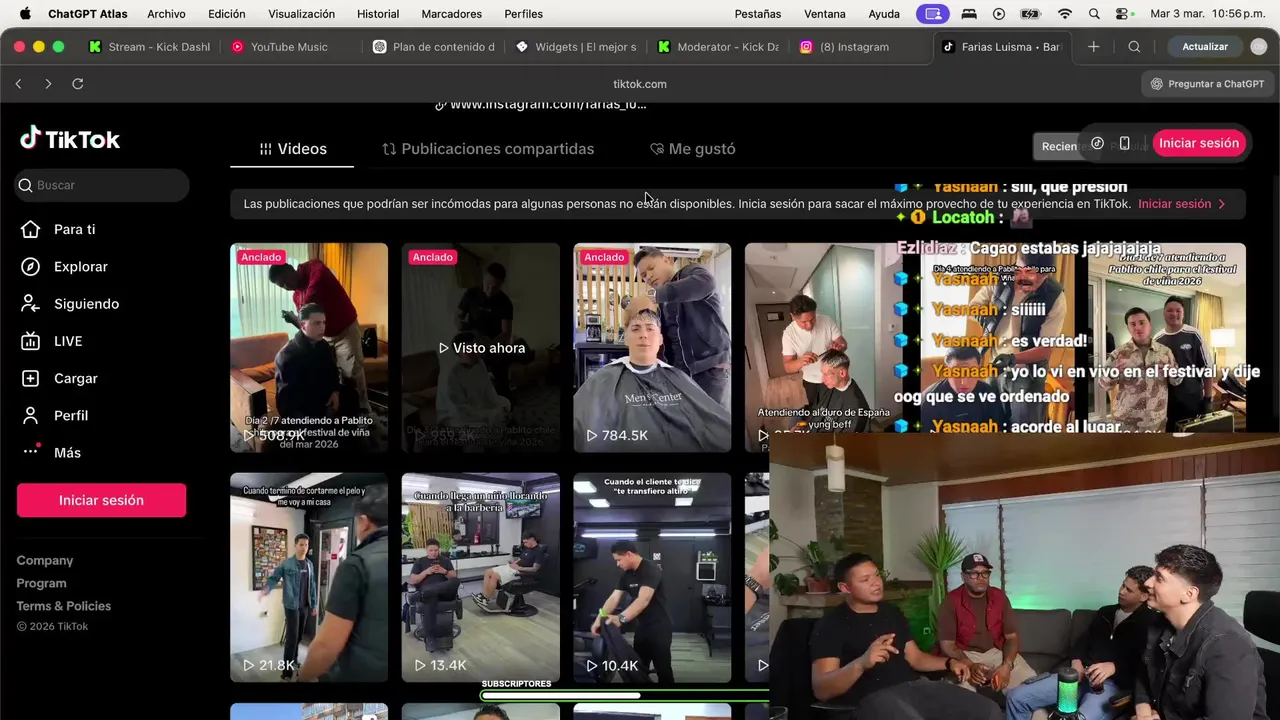
Task: Click the browser back arrow
Action: [x=18, y=84]
